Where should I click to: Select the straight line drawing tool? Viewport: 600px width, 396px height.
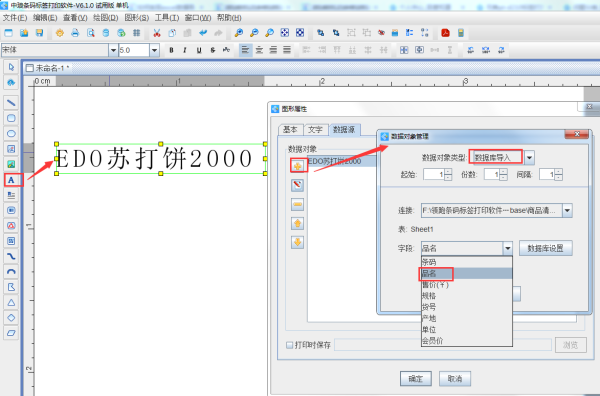11,103
